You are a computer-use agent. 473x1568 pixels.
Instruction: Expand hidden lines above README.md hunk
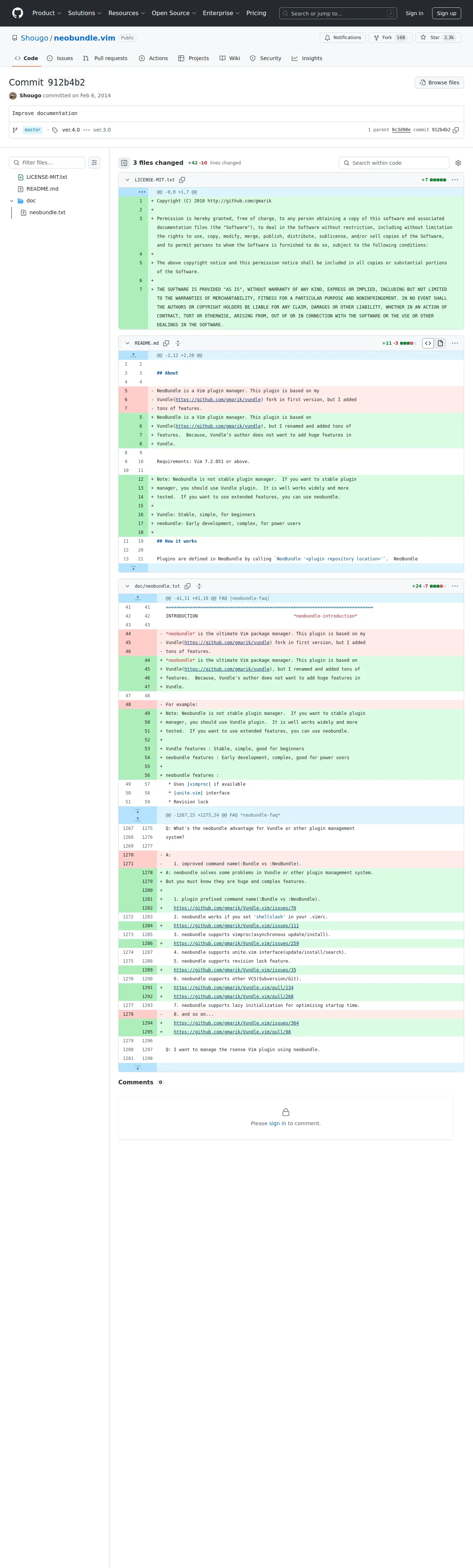(133, 355)
